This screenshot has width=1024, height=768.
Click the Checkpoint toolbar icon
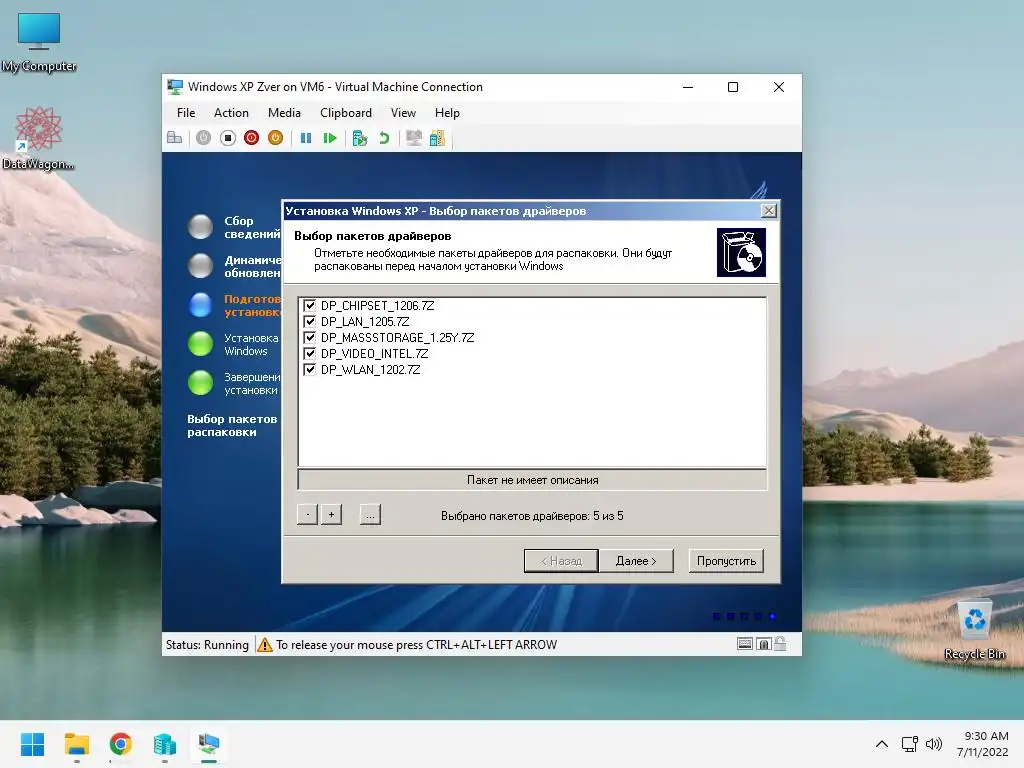[x=359, y=138]
